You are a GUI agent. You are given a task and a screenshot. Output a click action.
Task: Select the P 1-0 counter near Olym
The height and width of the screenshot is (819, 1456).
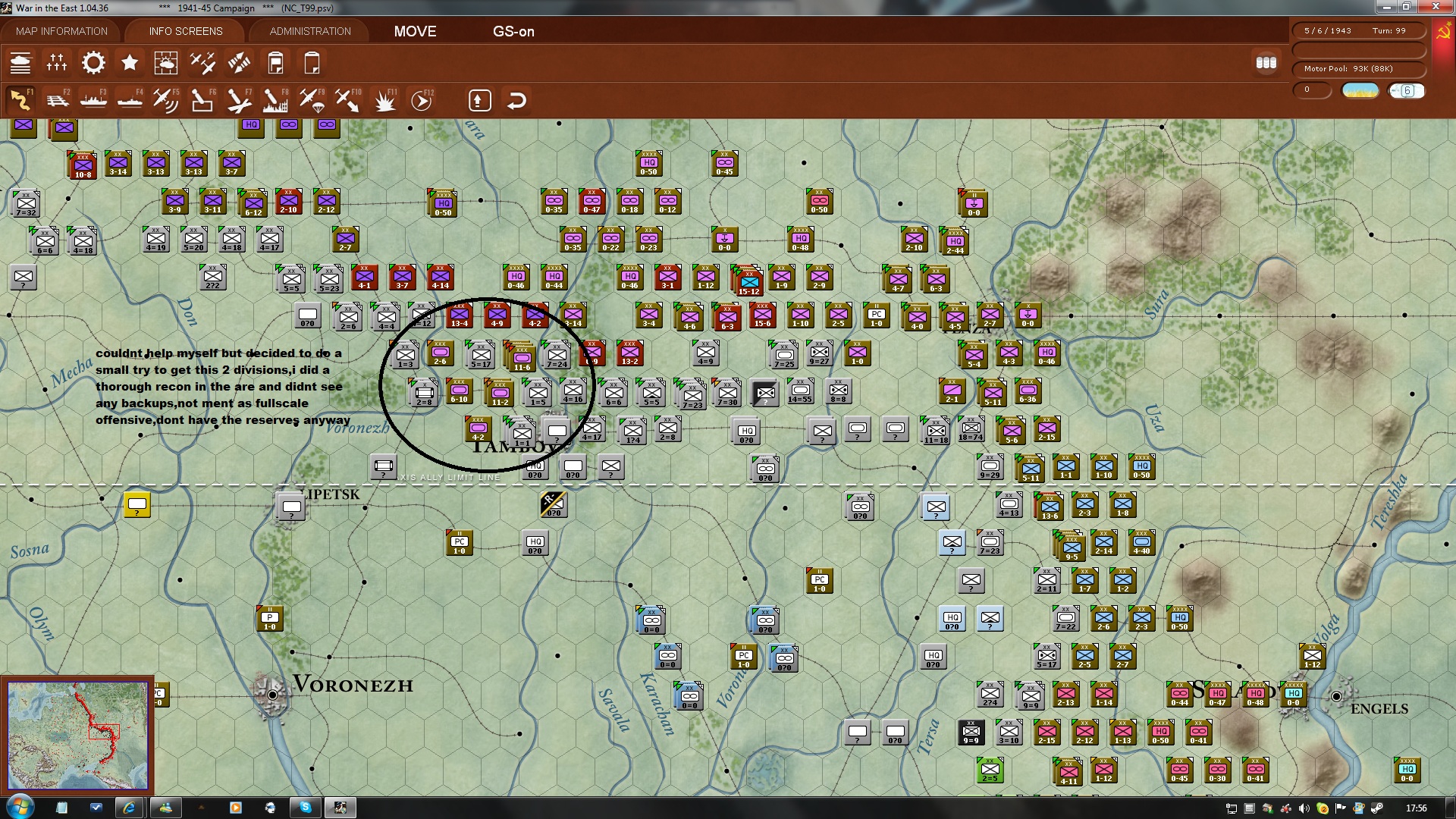[x=270, y=618]
